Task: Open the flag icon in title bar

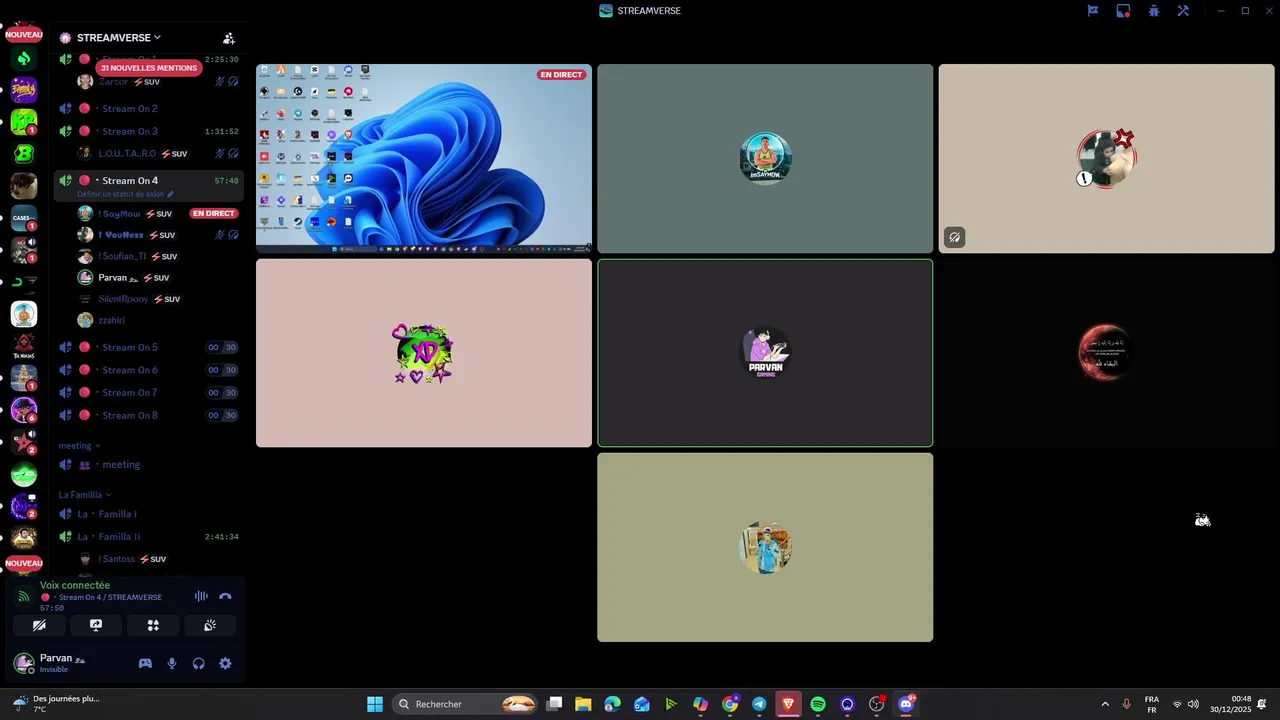Action: point(1093,11)
